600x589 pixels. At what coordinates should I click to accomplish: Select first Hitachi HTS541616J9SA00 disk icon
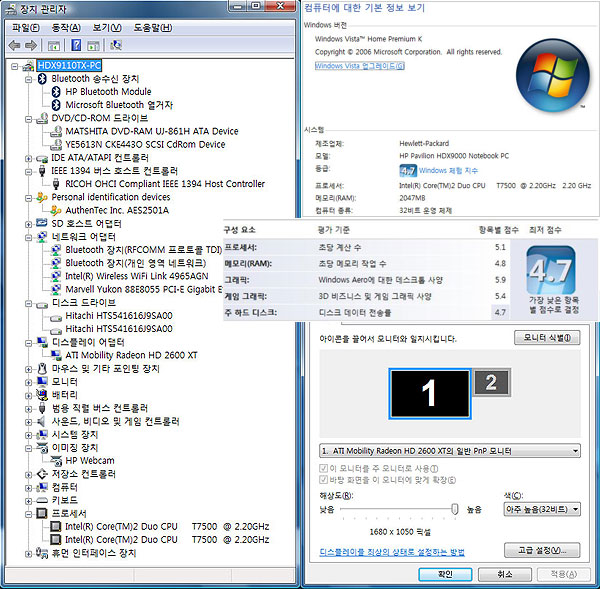(x=56, y=317)
